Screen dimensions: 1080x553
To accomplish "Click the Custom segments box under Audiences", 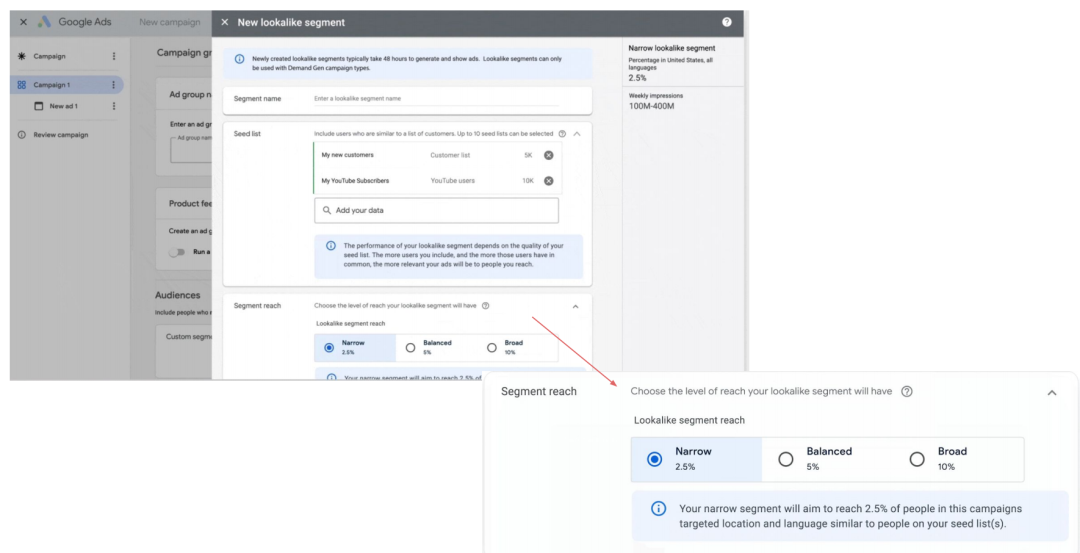I will coord(184,351).
